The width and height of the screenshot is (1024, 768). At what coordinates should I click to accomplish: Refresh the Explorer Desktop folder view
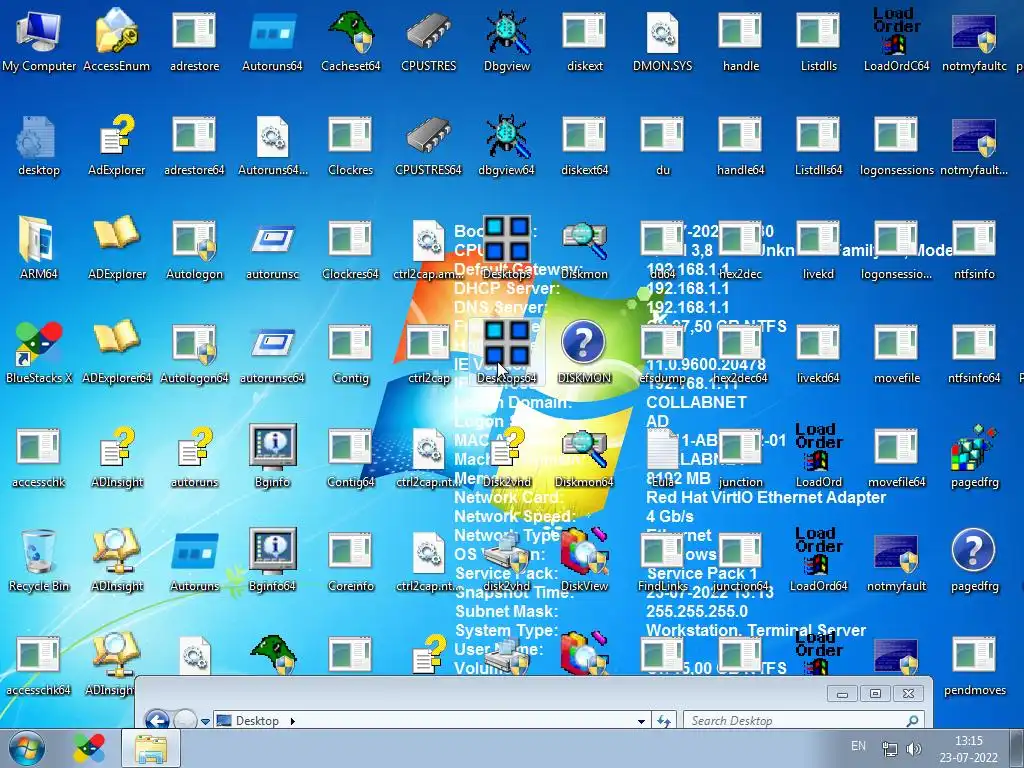coord(664,721)
